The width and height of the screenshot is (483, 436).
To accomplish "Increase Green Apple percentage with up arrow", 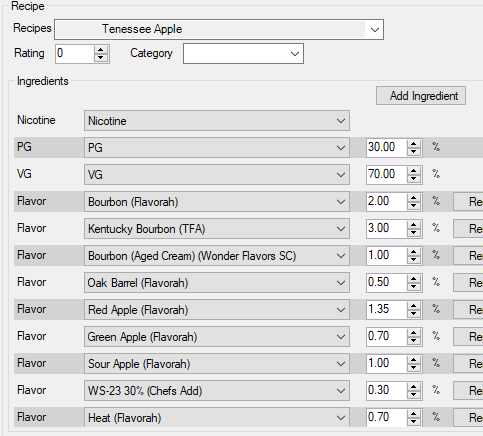I will click(414, 333).
